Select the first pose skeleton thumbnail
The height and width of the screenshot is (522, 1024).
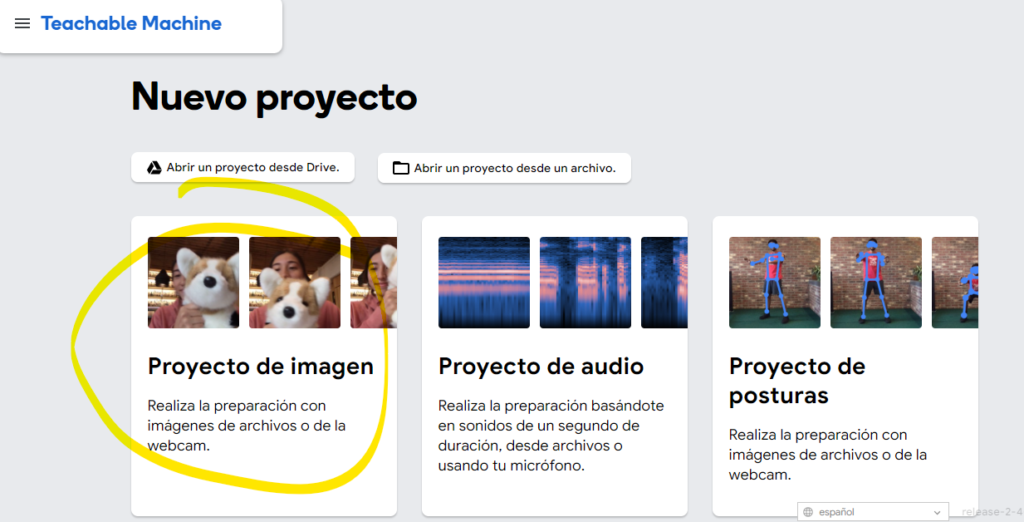click(775, 283)
